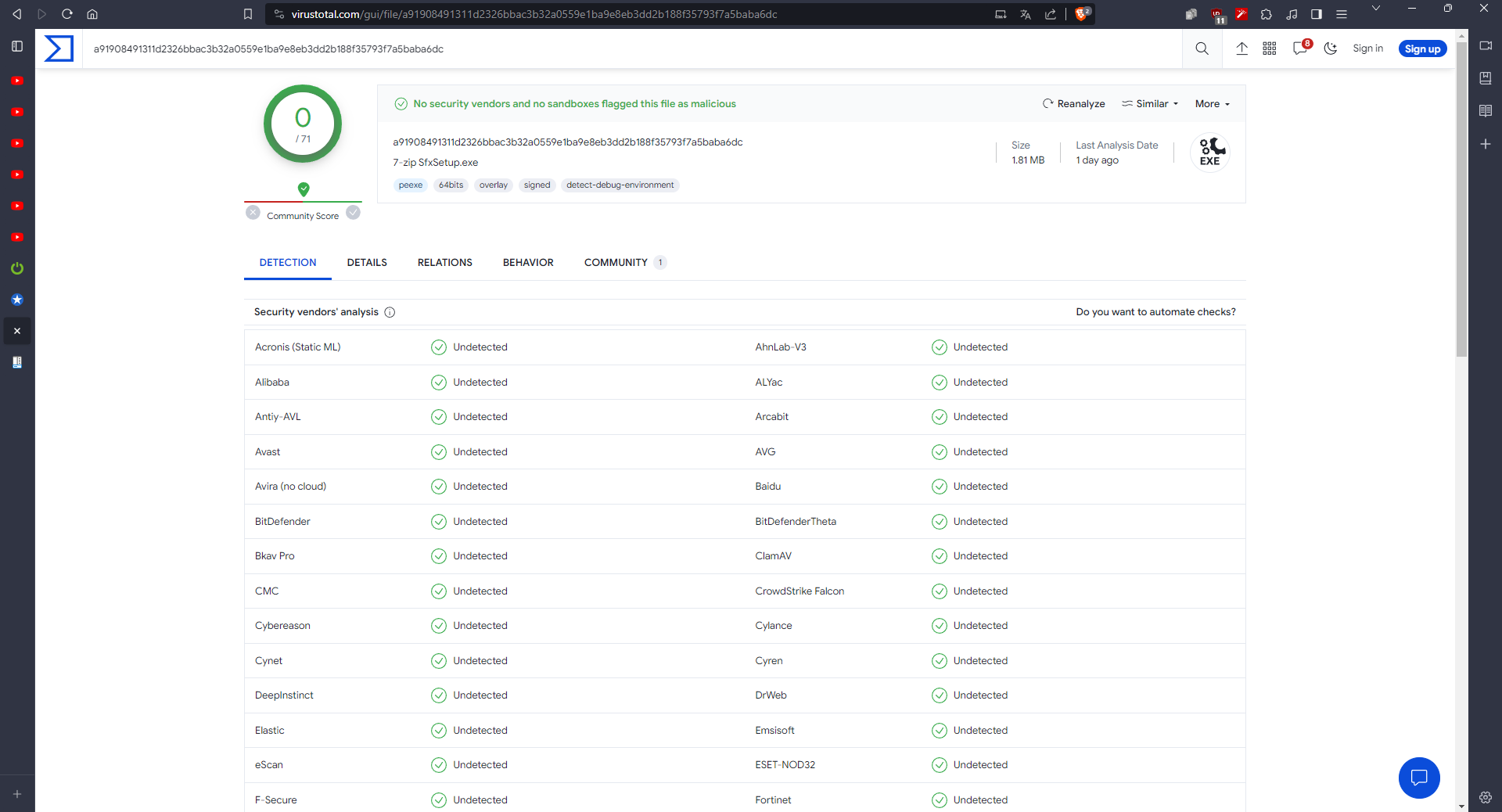Image resolution: width=1502 pixels, height=812 pixels.
Task: Click the green power icon in tab sidebar
Action: (x=17, y=268)
